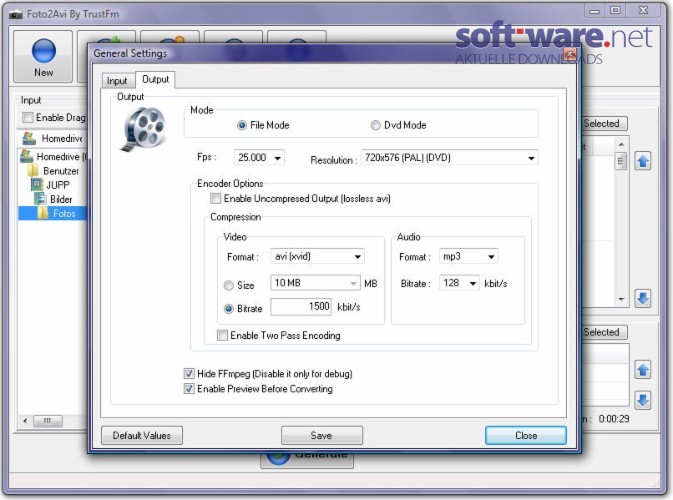Viewport: 673px width, 500px height.
Task: Select the Benutzer folder in tree
Action: pos(61,171)
